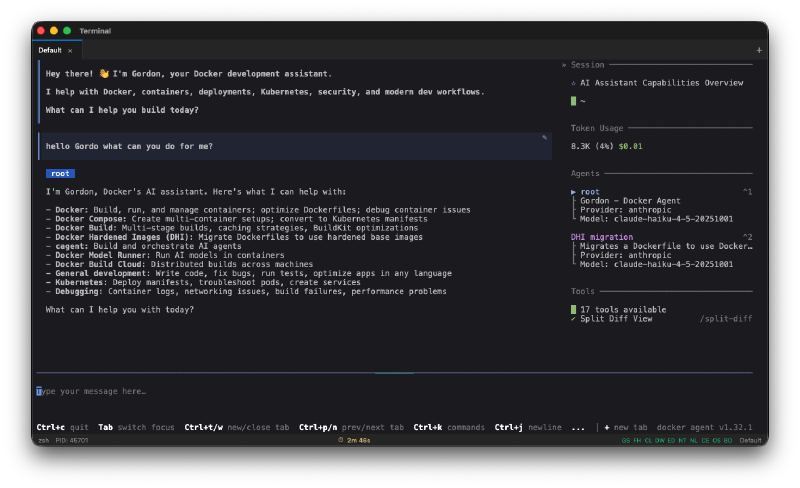Click the Ctrl+t/w new/close tab hint
The width and height of the screenshot is (800, 488).
[237, 427]
